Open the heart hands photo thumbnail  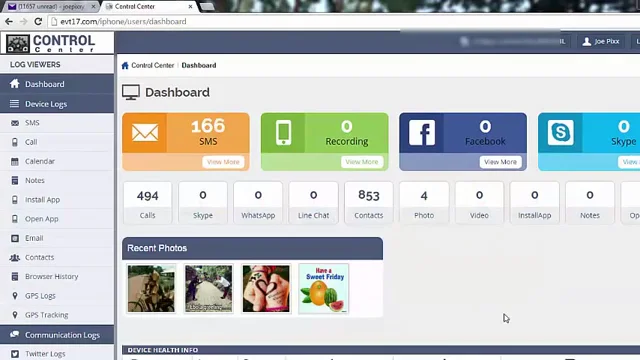click(266, 289)
